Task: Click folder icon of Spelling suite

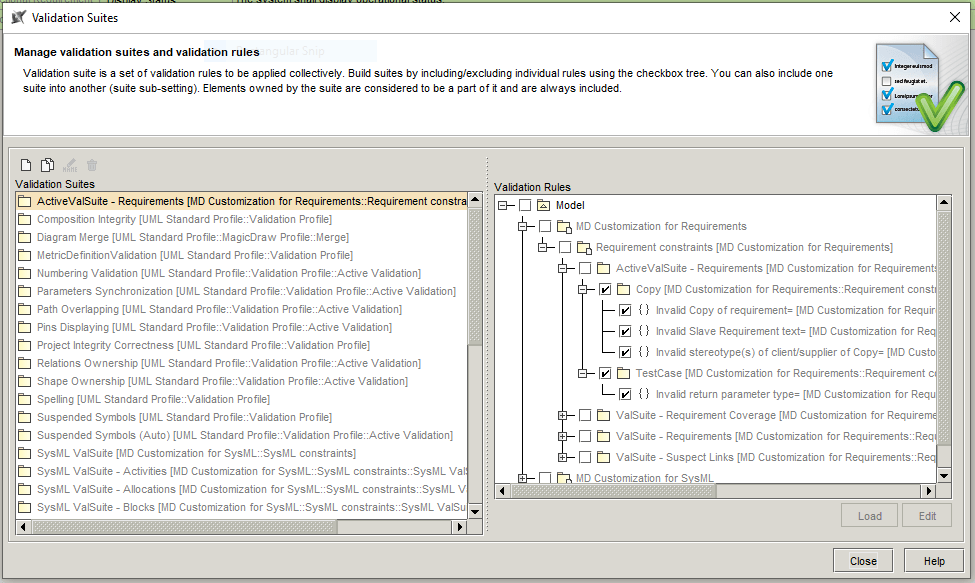Action: pos(25,400)
